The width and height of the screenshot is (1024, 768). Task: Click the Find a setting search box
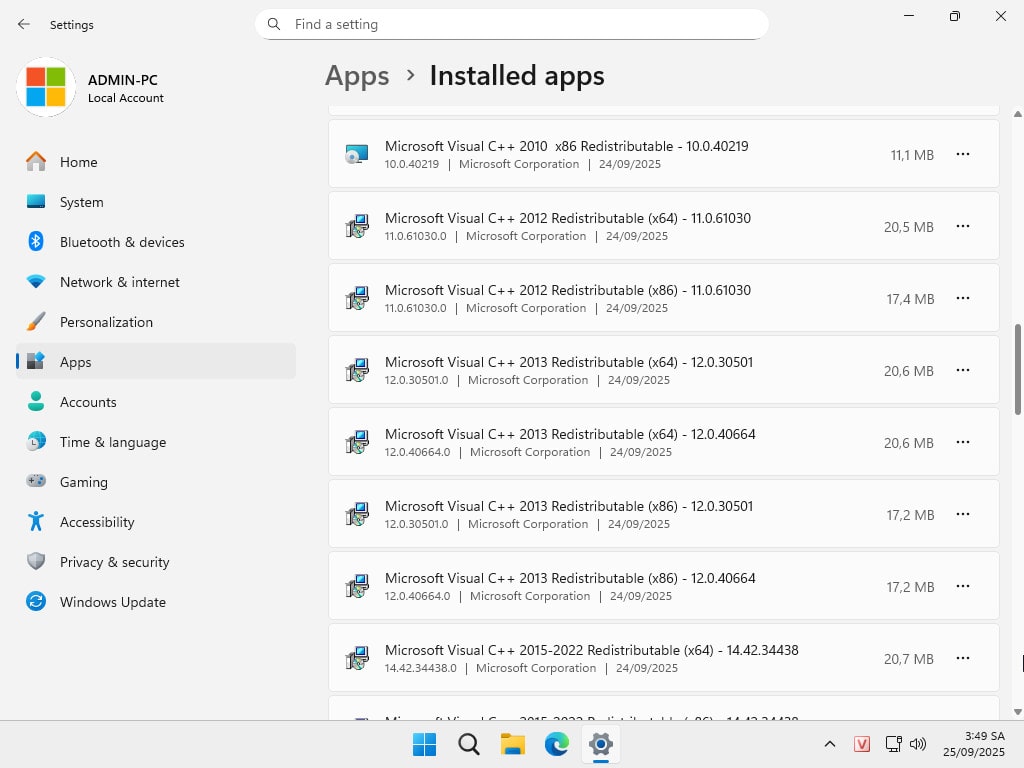click(520, 24)
